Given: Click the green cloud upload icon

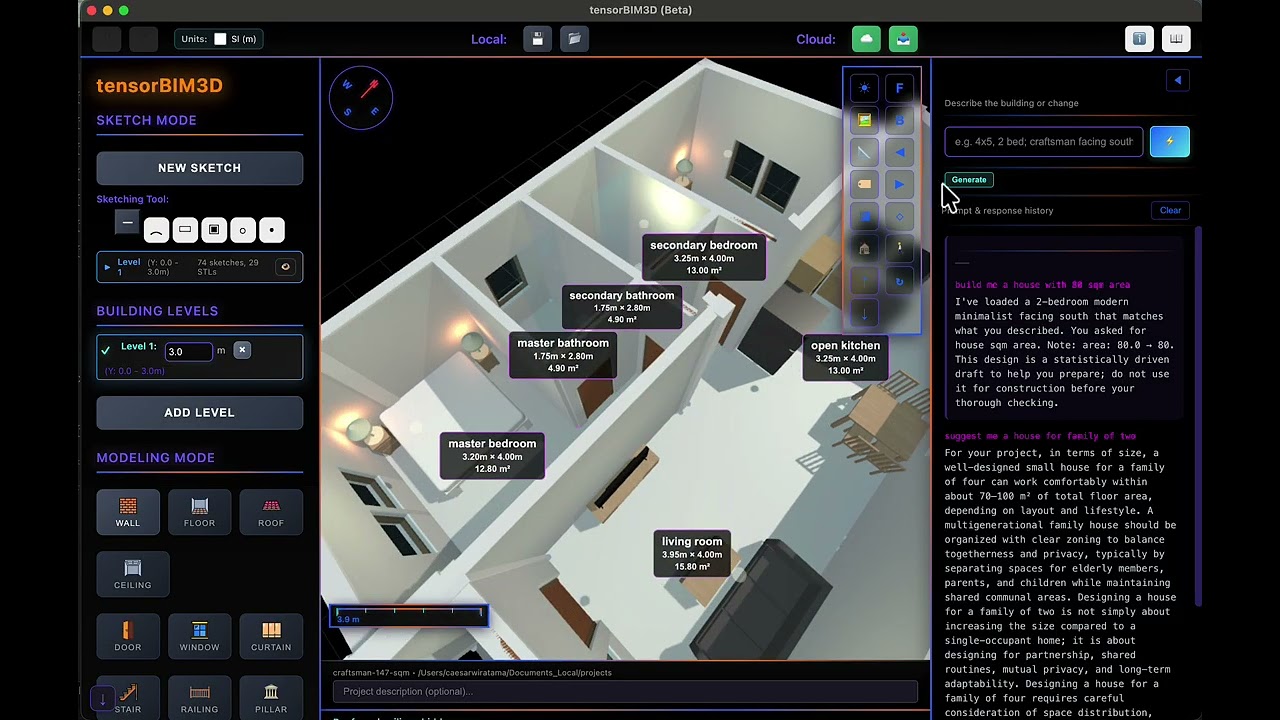Looking at the screenshot, I should click(866, 39).
